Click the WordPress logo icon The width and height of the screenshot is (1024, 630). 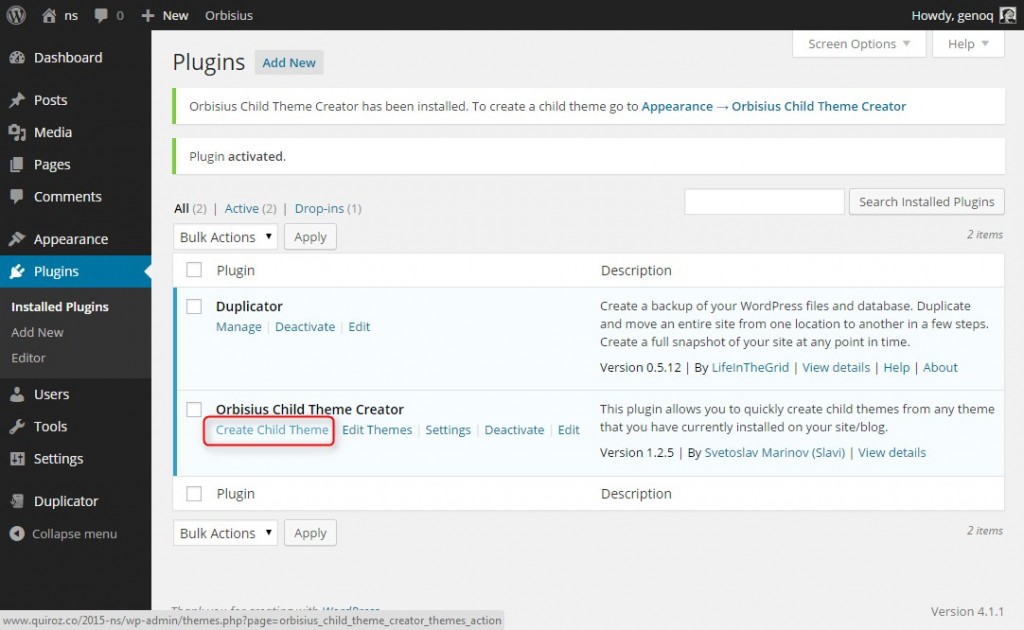click(16, 15)
